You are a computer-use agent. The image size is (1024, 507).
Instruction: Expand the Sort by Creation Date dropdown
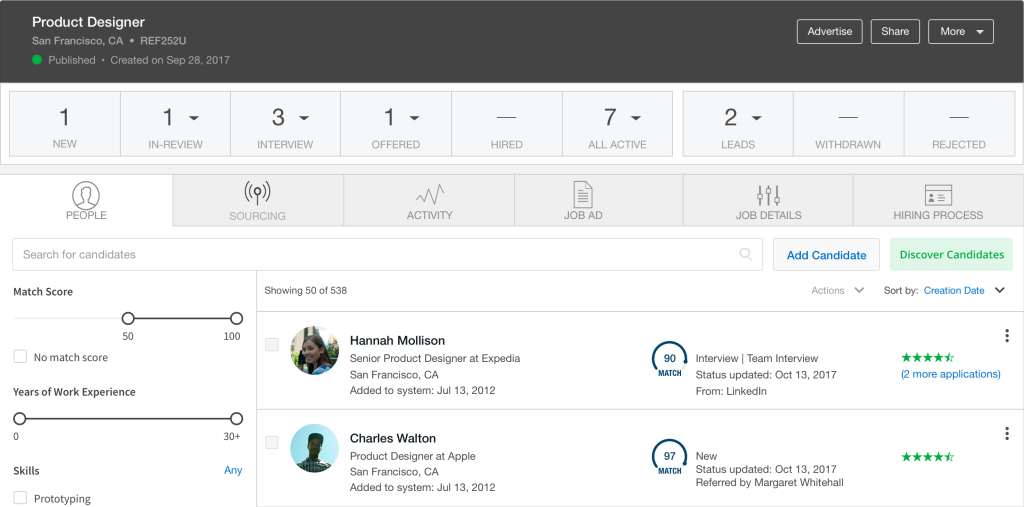tap(999, 291)
